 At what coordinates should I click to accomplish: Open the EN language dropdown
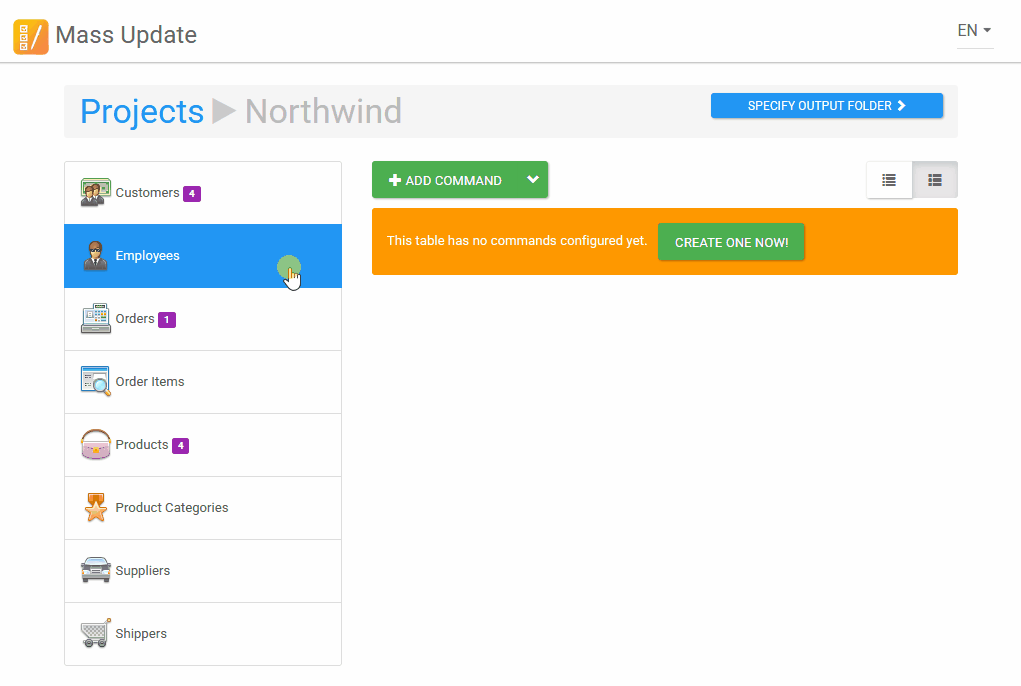(x=974, y=31)
